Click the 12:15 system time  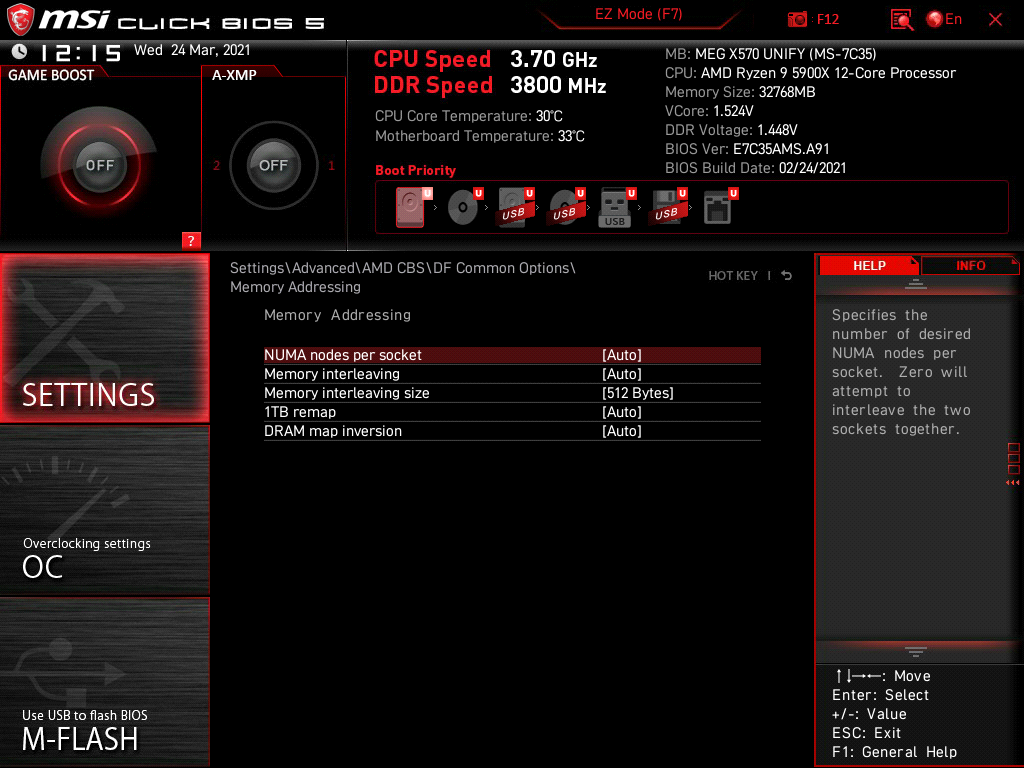[81, 53]
